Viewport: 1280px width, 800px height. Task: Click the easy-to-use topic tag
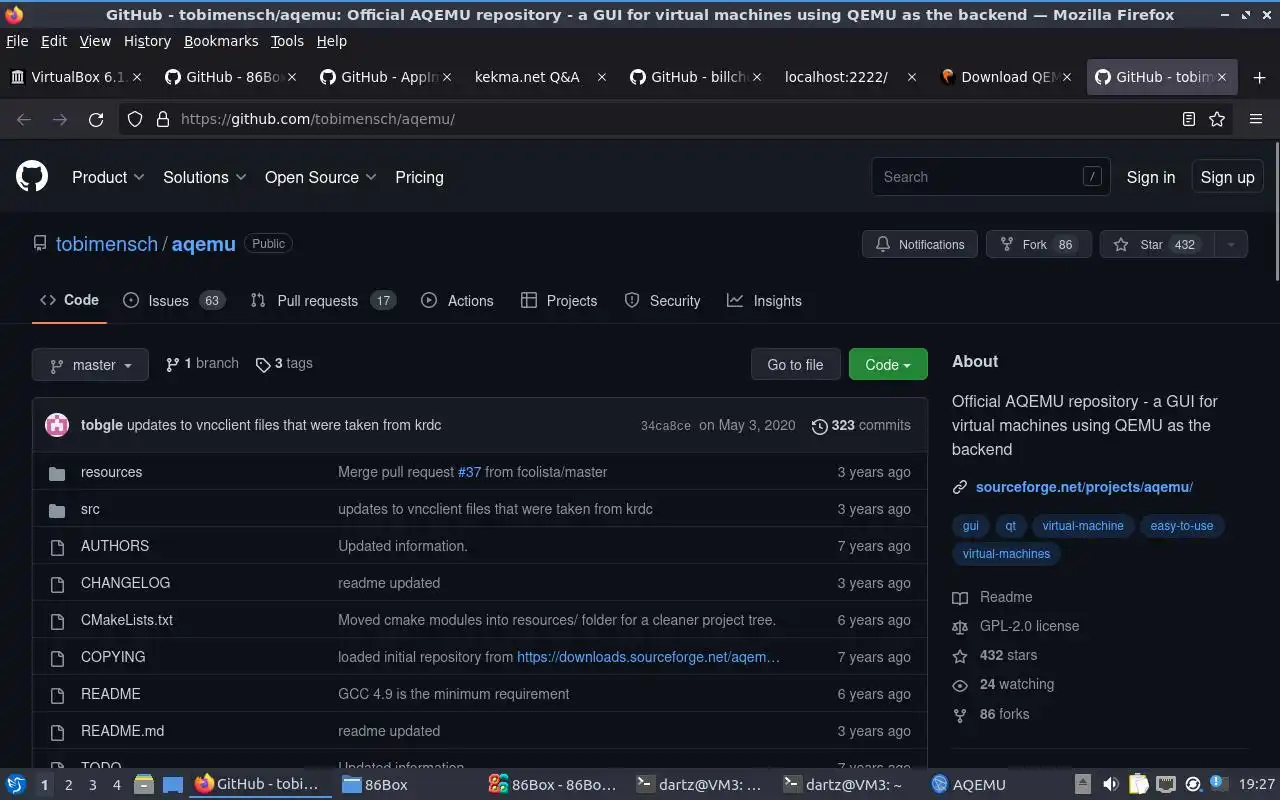[x=1182, y=526]
